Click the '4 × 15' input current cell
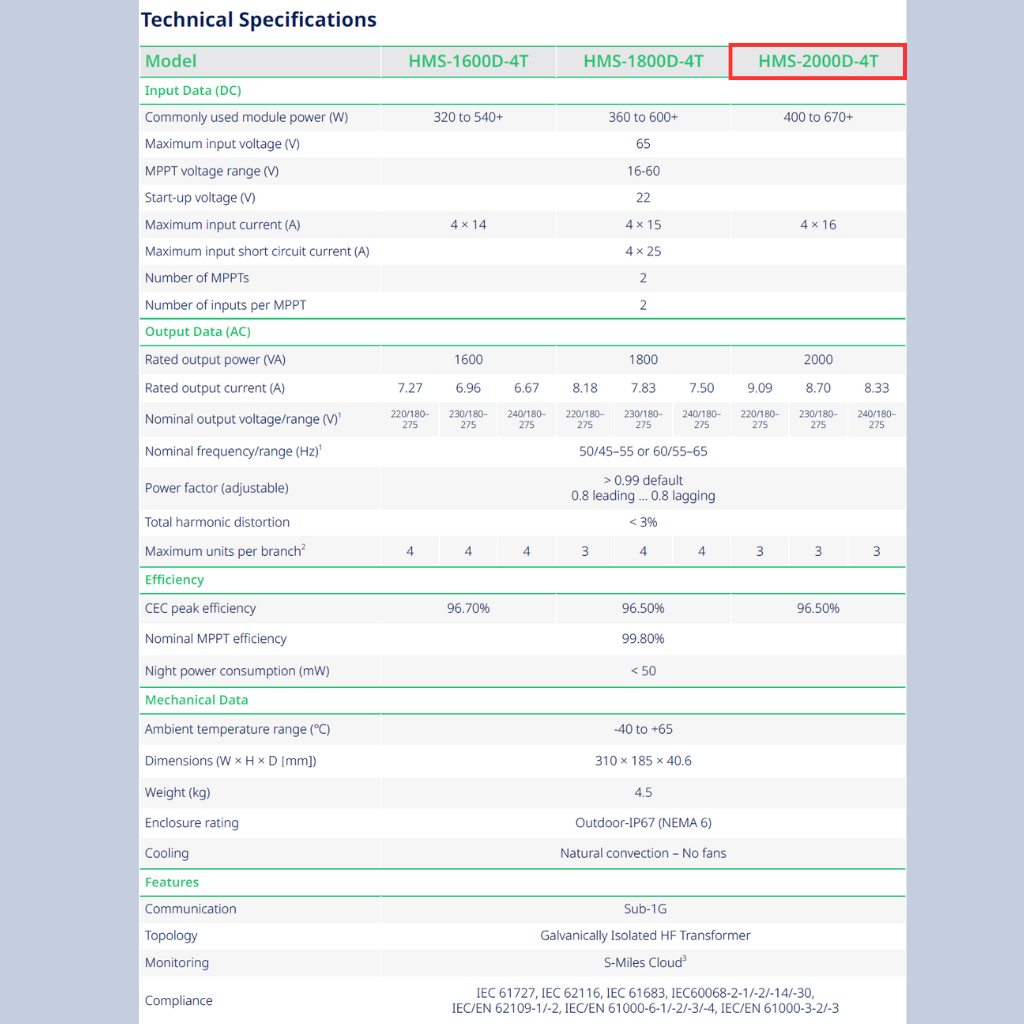This screenshot has width=1024, height=1024. coord(643,225)
